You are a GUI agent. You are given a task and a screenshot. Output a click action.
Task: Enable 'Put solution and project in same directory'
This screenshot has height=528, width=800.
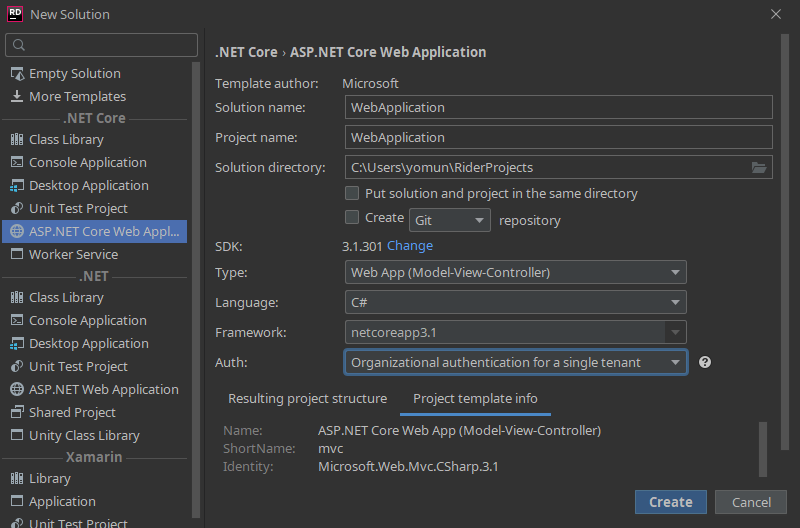coord(352,193)
